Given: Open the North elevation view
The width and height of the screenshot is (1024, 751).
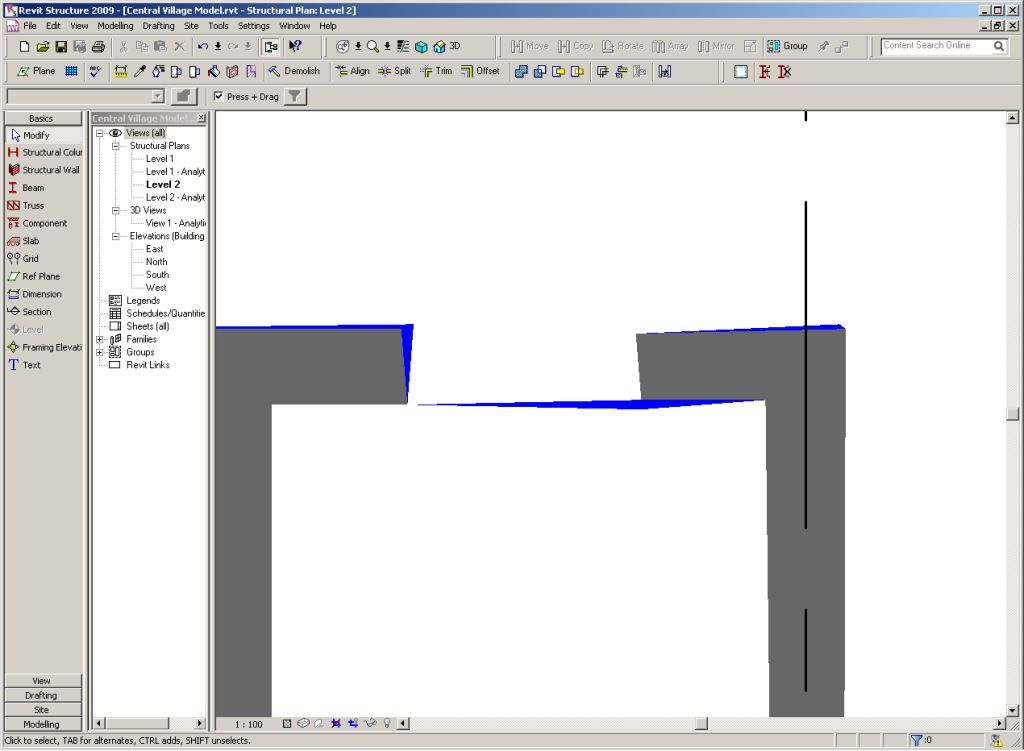Looking at the screenshot, I should click(156, 262).
